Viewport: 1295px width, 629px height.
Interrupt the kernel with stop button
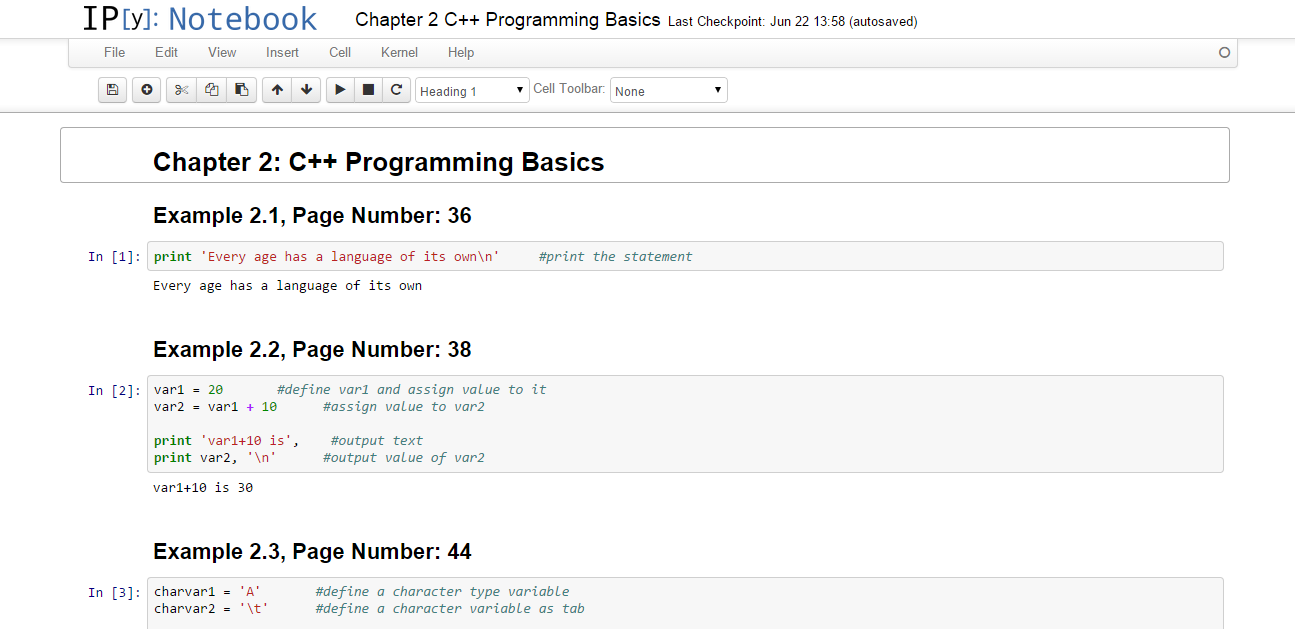point(368,90)
